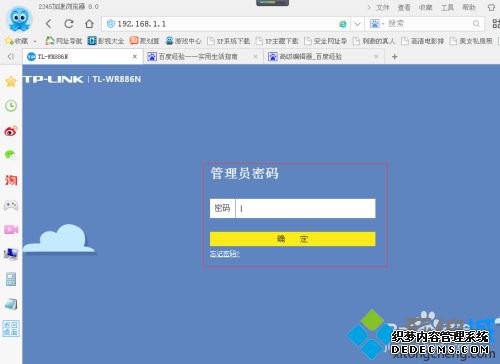Open the calculator sidebar icon
The image size is (500, 364).
click(x=11, y=279)
